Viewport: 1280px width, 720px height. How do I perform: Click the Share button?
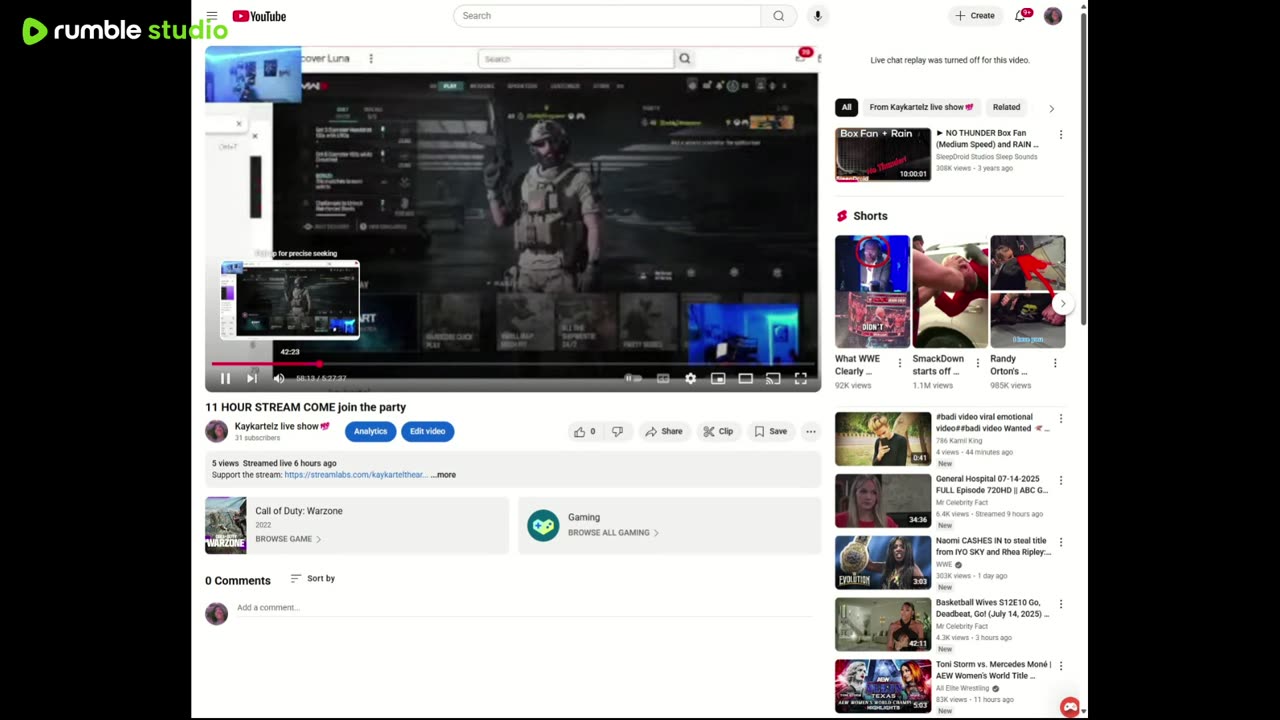[x=664, y=431]
